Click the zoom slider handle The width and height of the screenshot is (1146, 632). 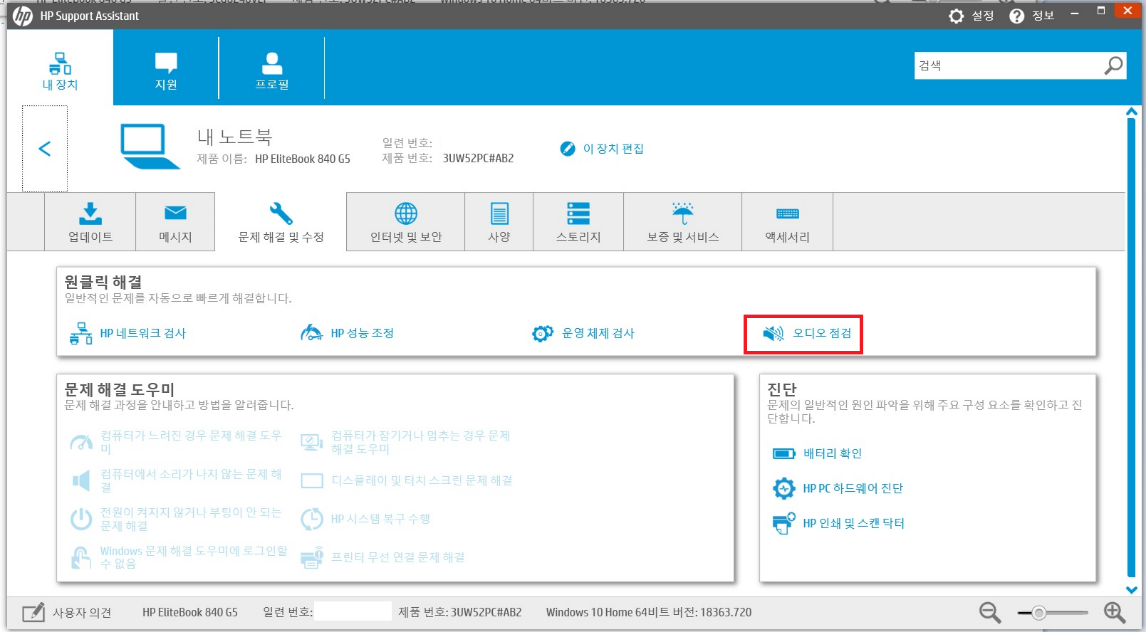1037,612
